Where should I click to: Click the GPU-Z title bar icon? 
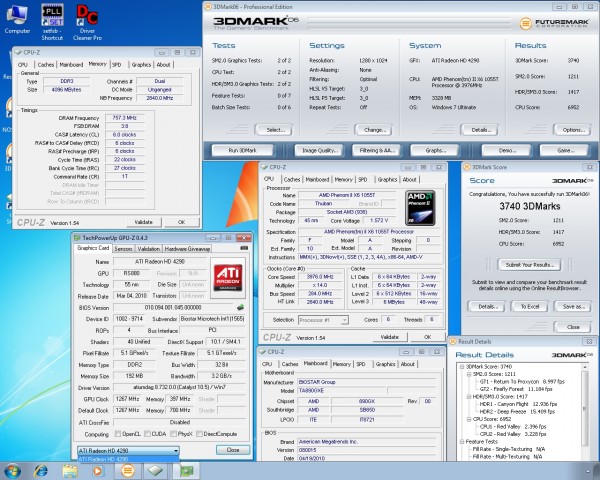coord(77,238)
